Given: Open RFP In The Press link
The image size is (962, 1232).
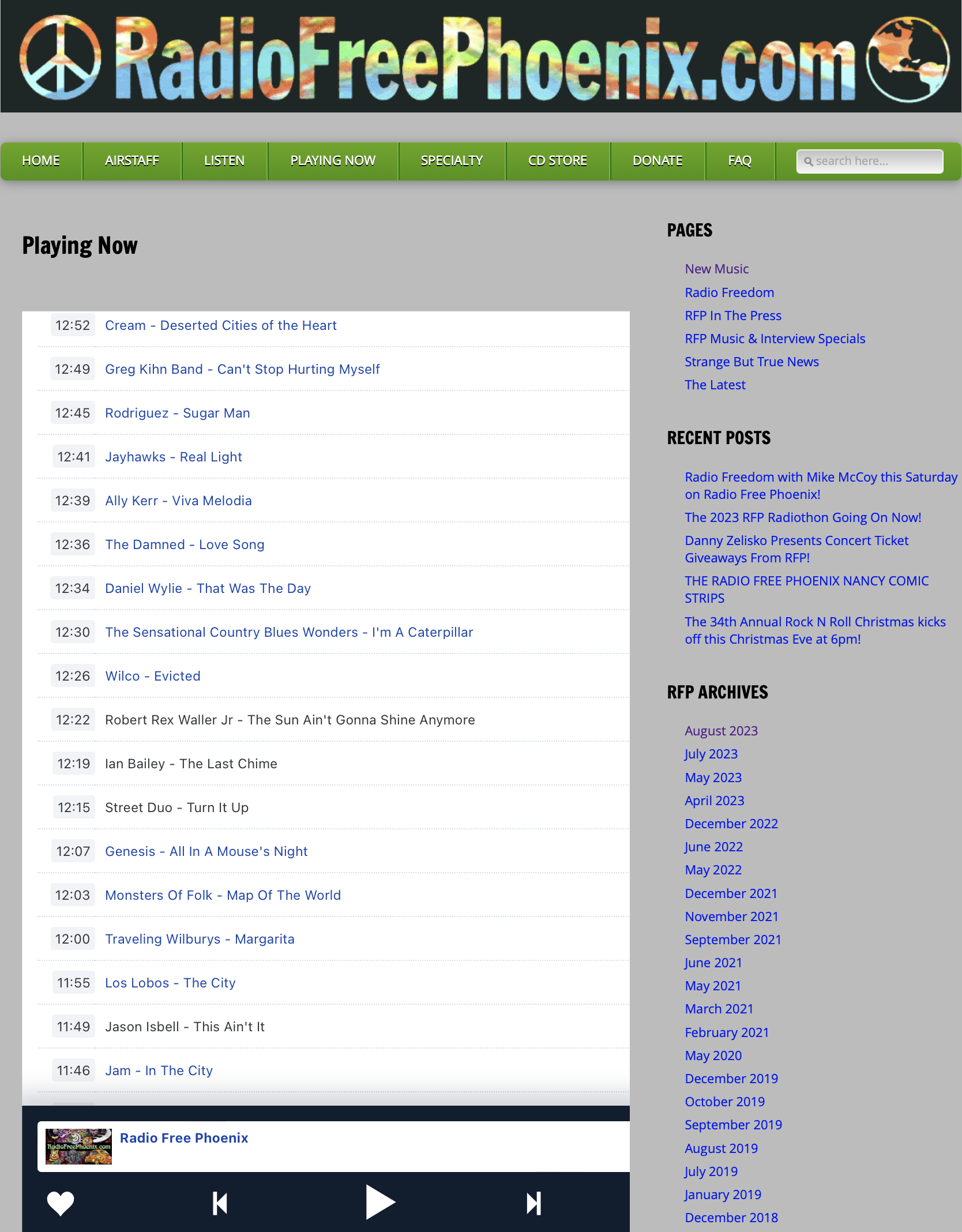Looking at the screenshot, I should pyautogui.click(x=733, y=315).
